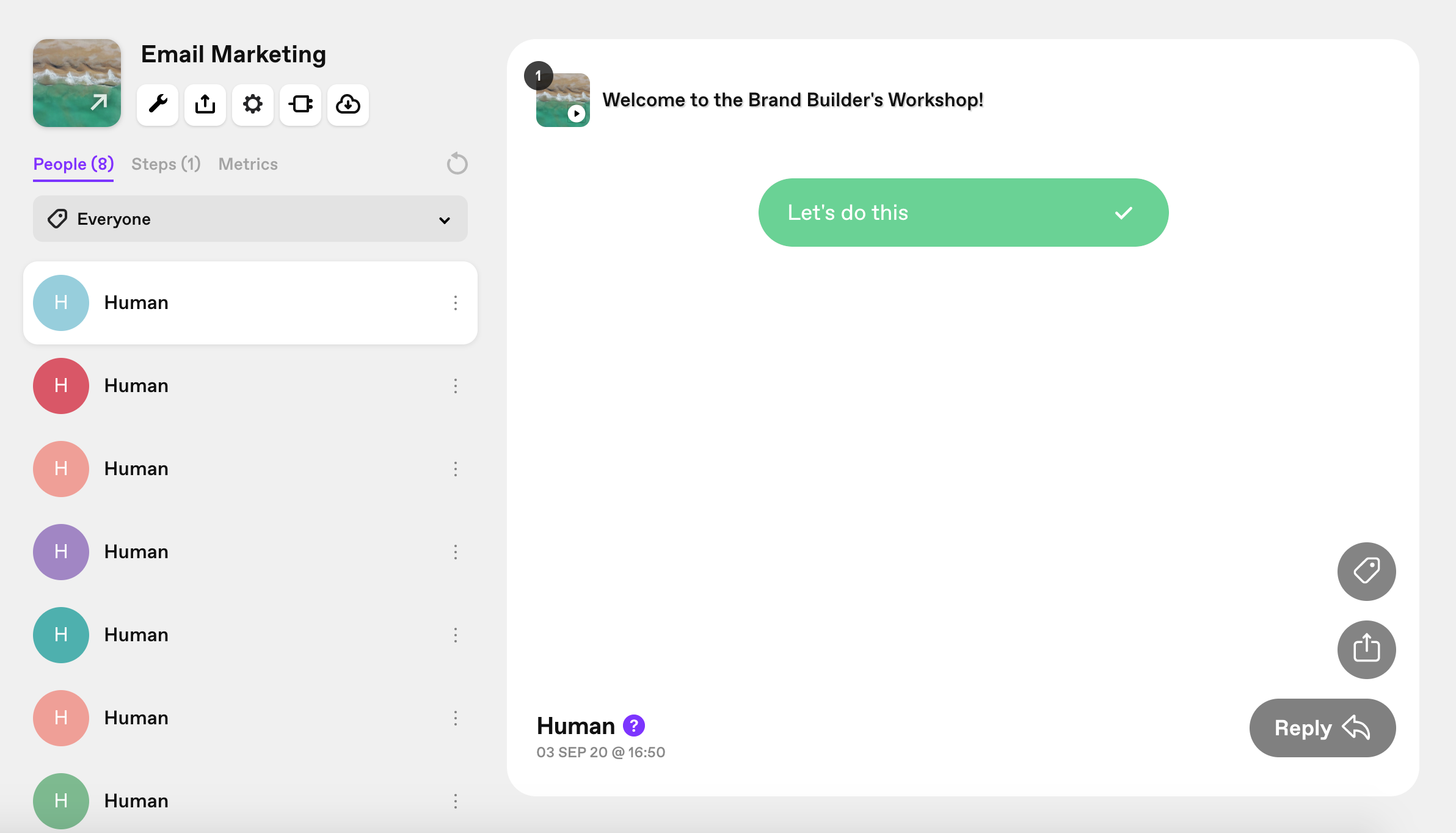The width and height of the screenshot is (1456, 833).
Task: Open options menu for light blue Human
Action: (x=456, y=303)
